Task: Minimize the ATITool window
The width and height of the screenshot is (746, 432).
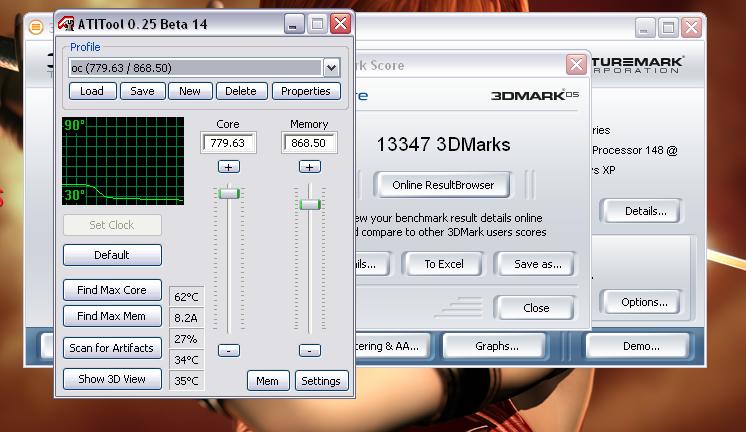Action: [294, 24]
